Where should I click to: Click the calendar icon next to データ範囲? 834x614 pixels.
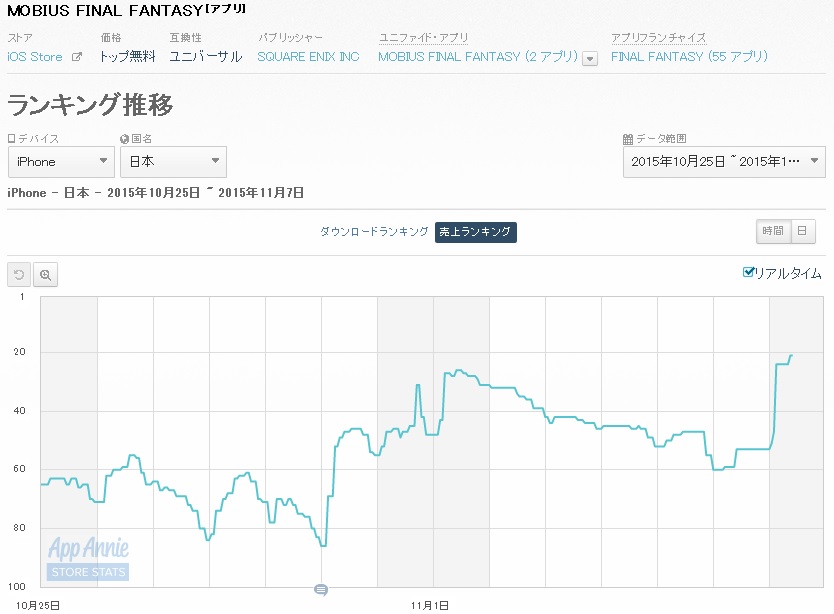pos(628,139)
